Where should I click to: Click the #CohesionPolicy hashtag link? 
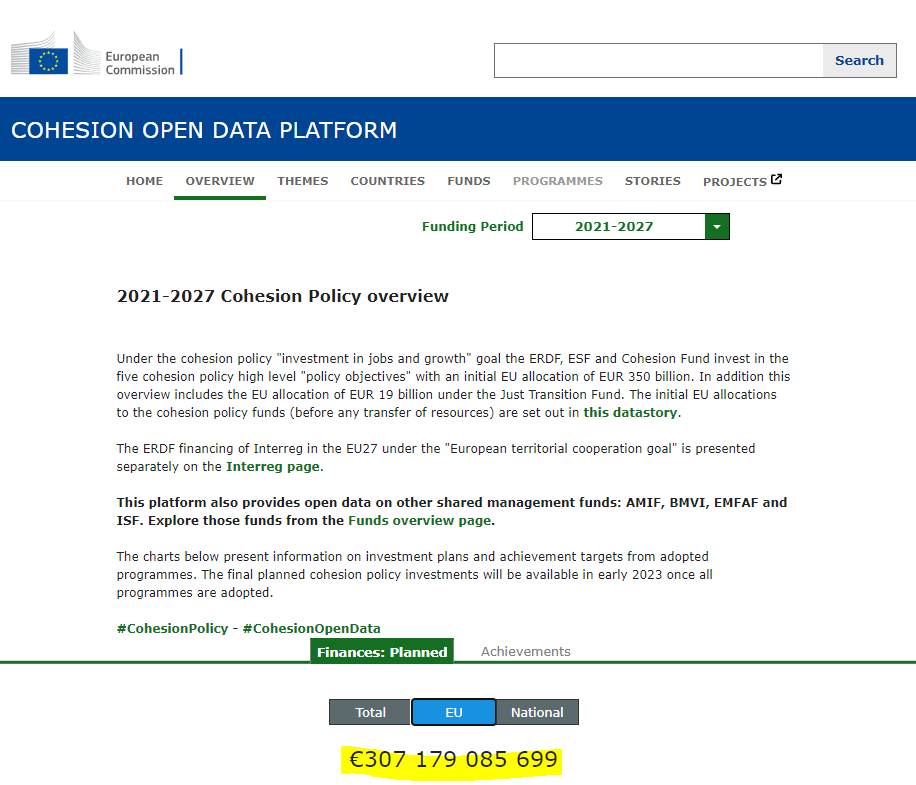coord(172,628)
